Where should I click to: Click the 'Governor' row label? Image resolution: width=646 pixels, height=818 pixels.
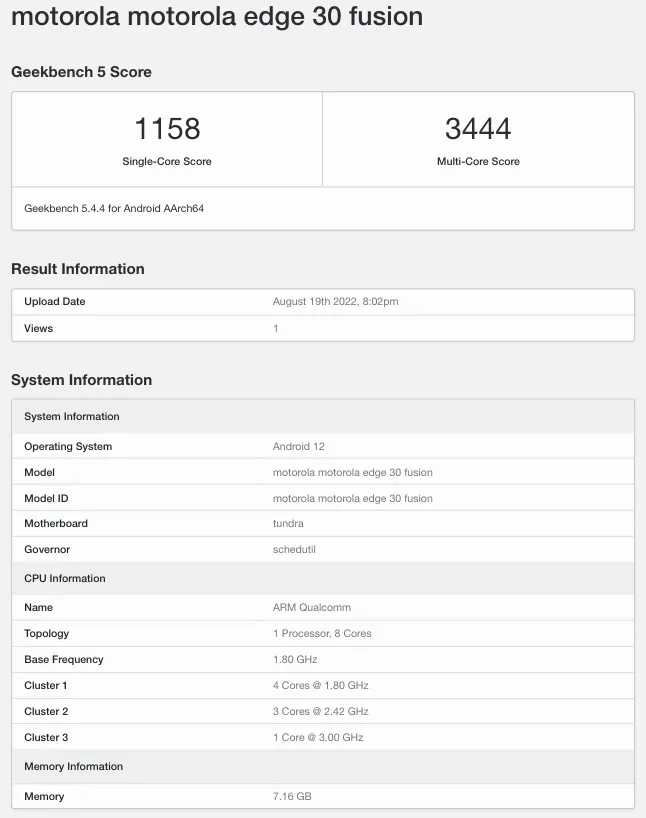[x=47, y=550]
